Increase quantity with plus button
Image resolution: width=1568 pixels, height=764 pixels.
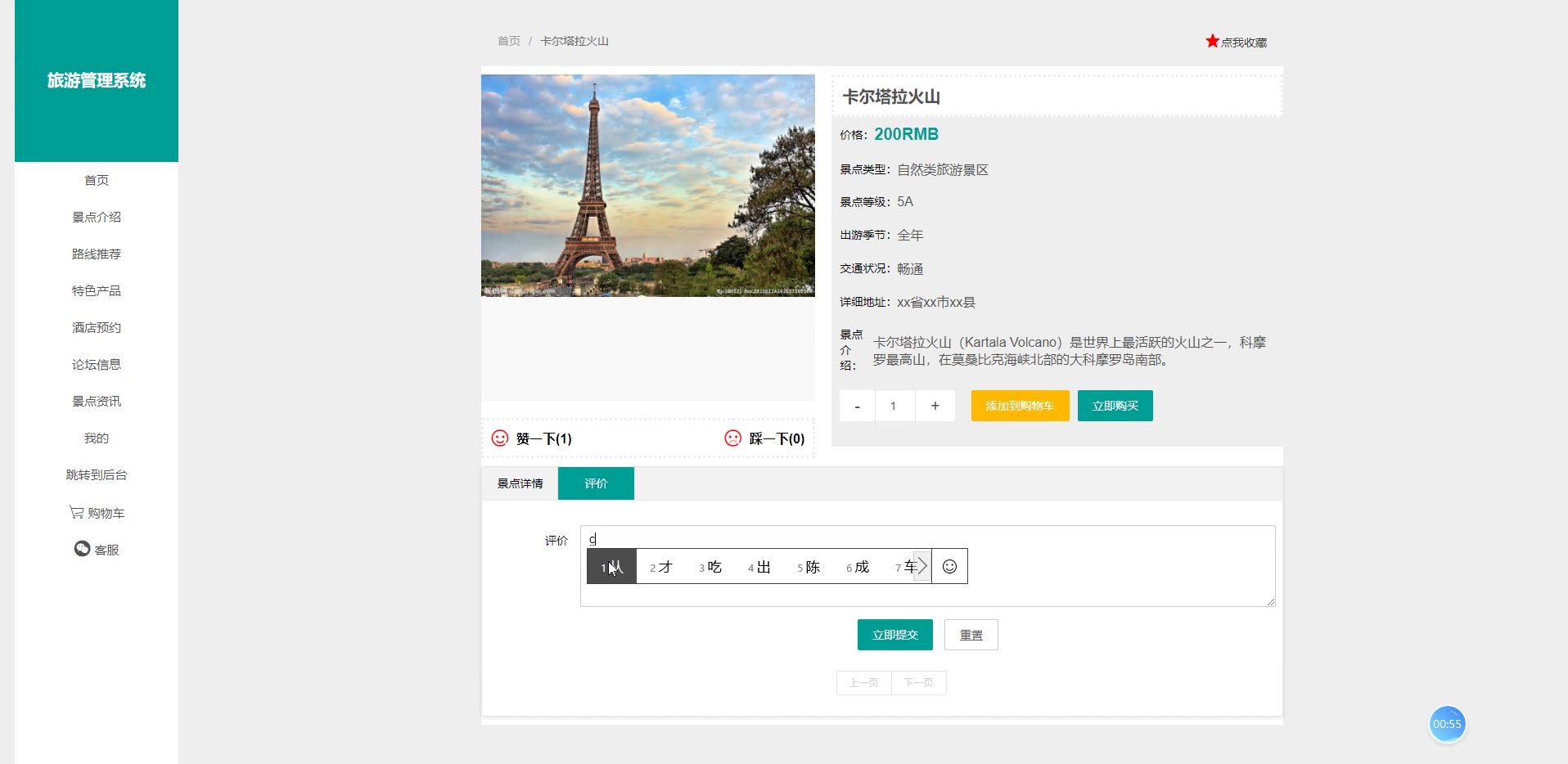(935, 406)
